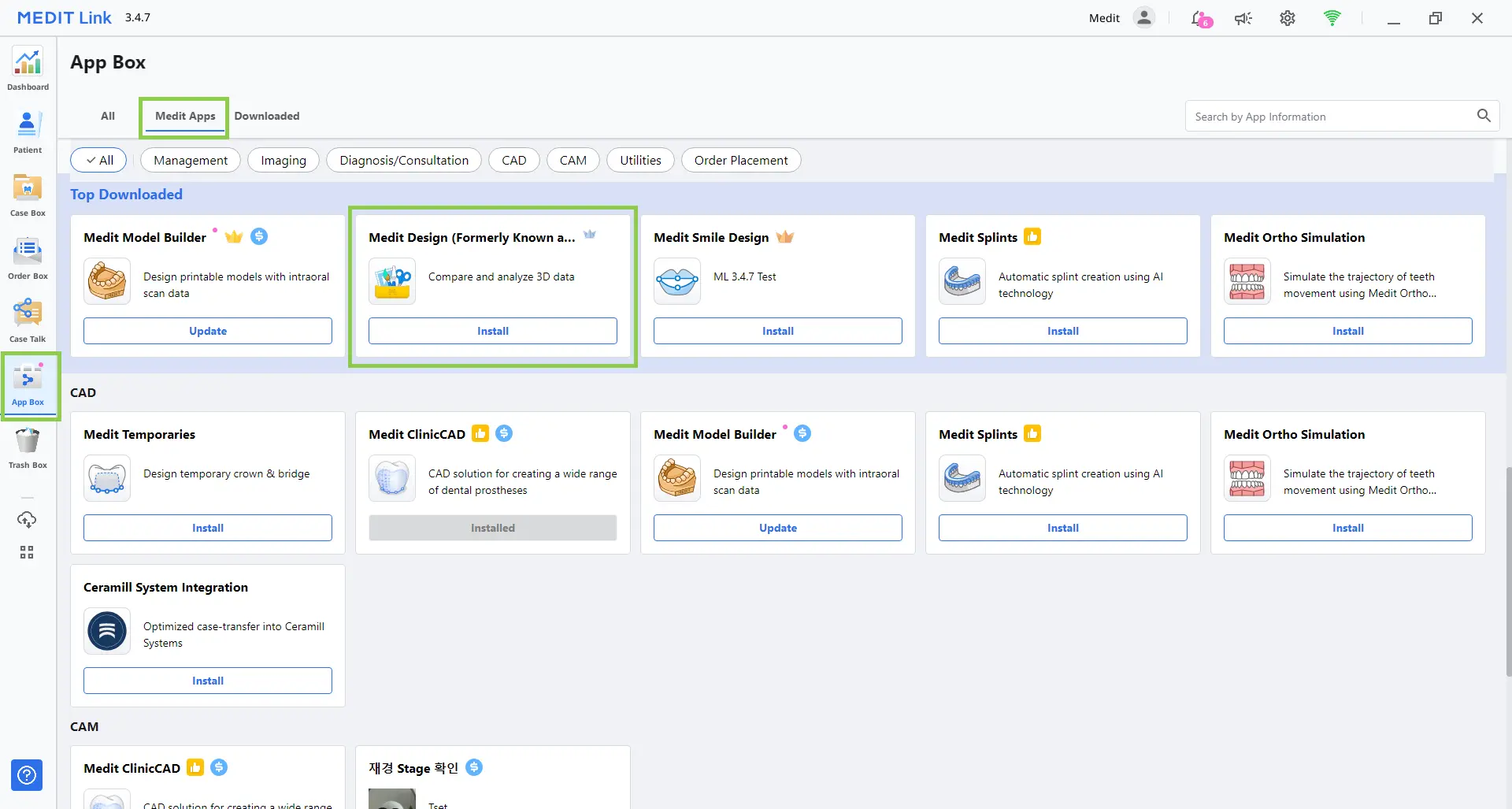Open the settings gear icon

(x=1288, y=18)
